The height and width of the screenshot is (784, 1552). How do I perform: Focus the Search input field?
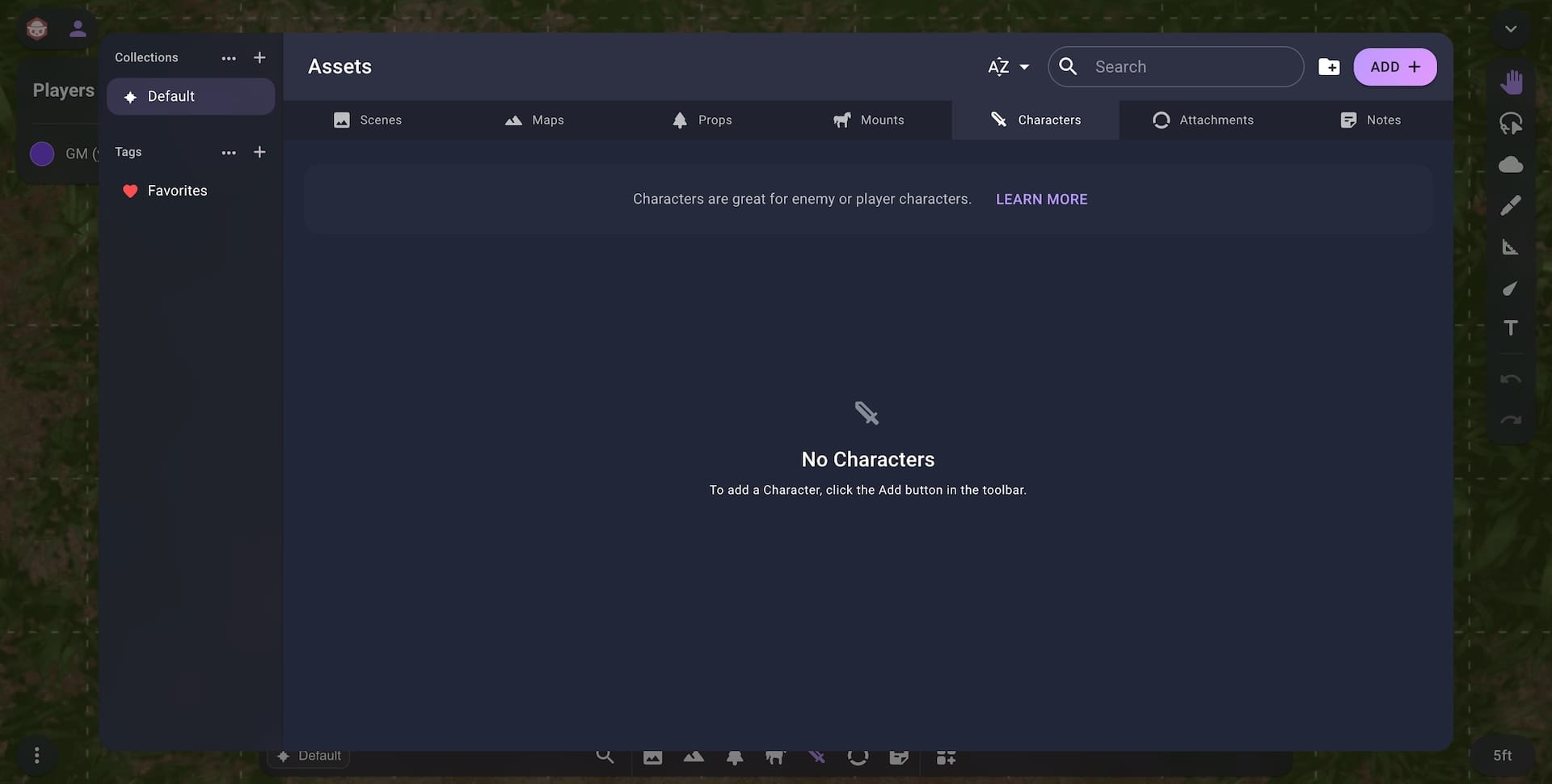coord(1176,67)
